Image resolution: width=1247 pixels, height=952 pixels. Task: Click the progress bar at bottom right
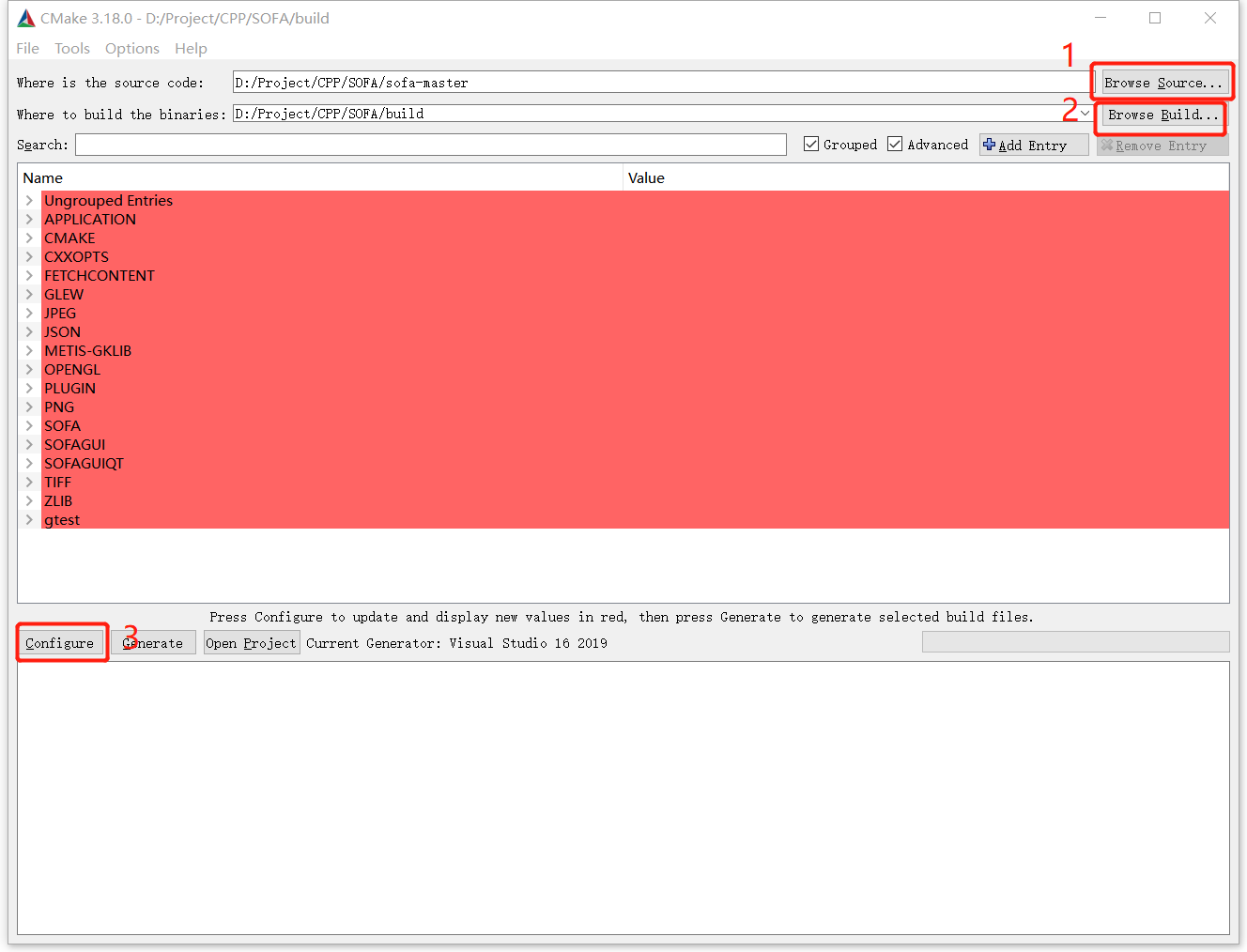1074,641
